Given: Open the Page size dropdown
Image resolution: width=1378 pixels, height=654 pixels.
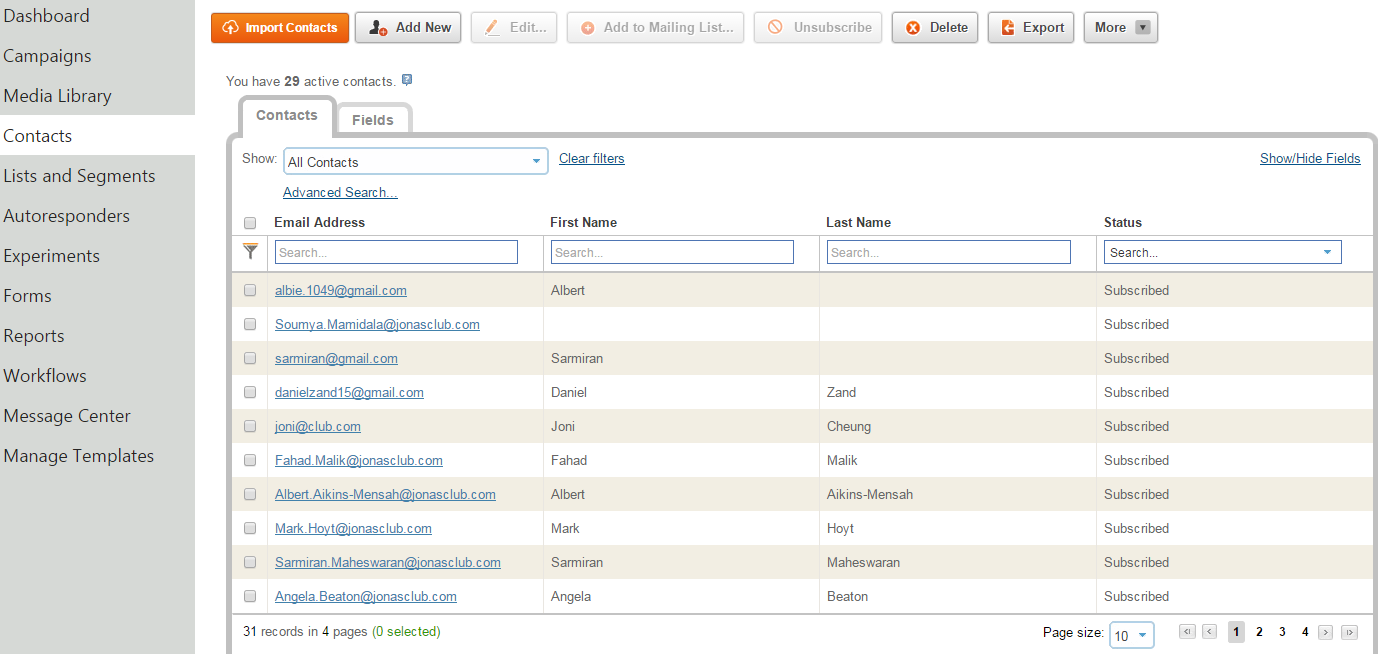Looking at the screenshot, I should click(1132, 636).
